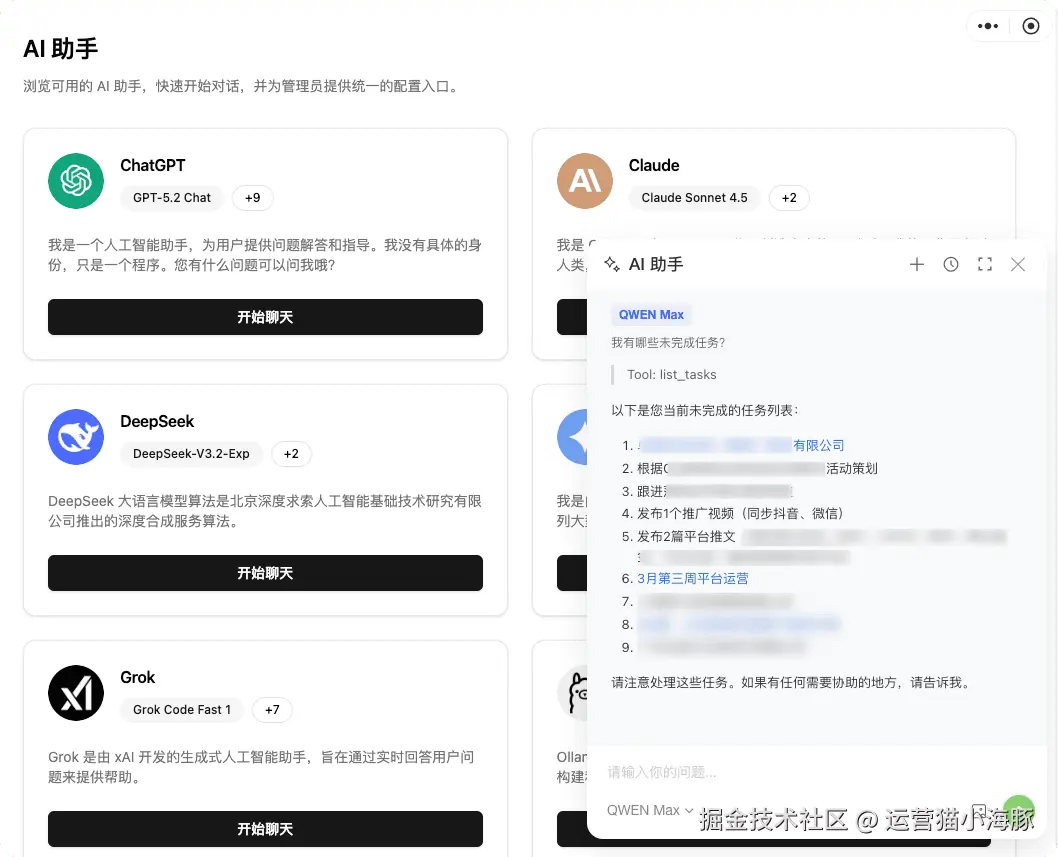Expand DeepSeek's +2 more models badge
The height and width of the screenshot is (857, 1058).
291,453
